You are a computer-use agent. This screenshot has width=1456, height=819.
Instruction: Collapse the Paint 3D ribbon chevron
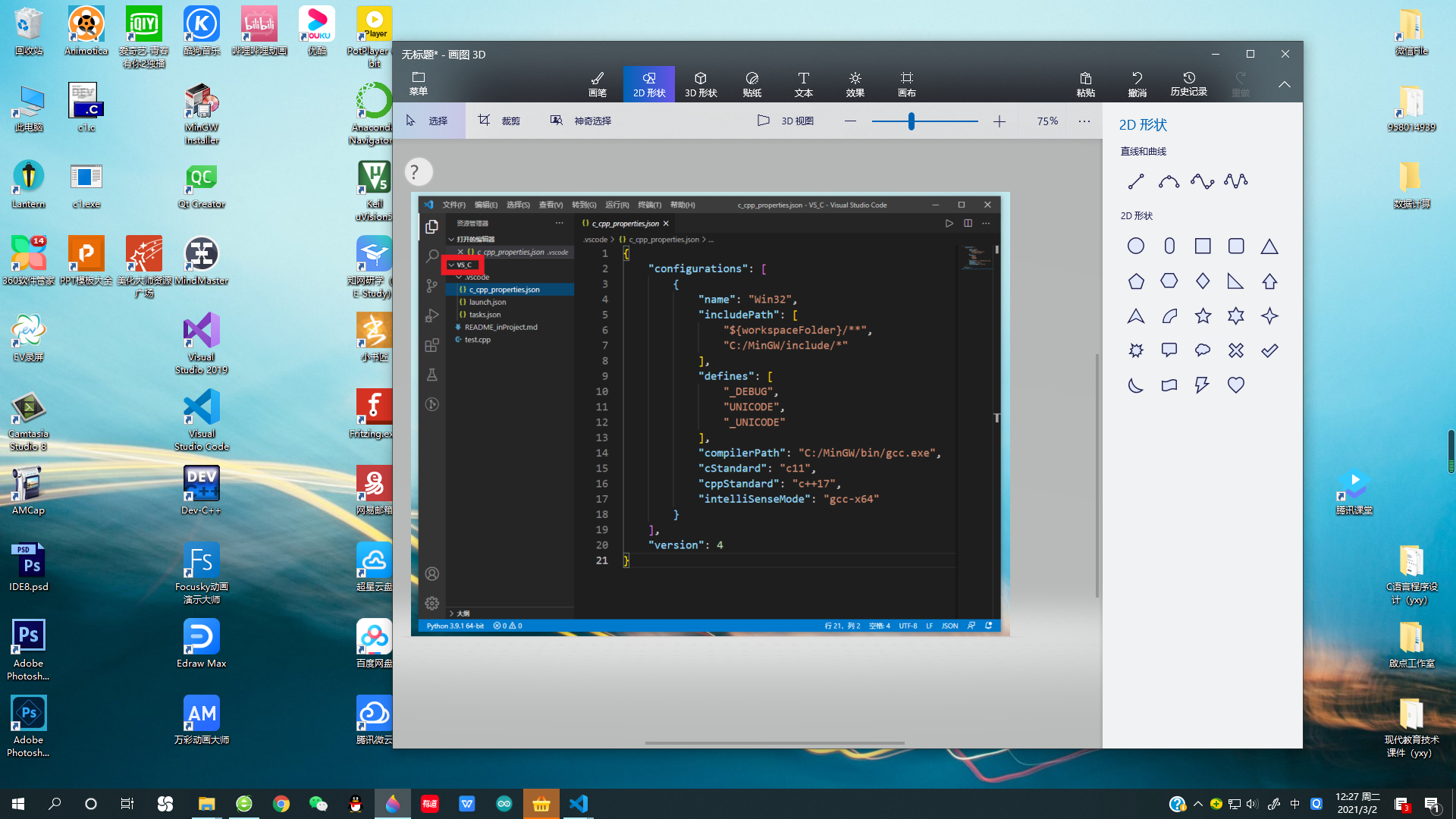coord(1285,84)
